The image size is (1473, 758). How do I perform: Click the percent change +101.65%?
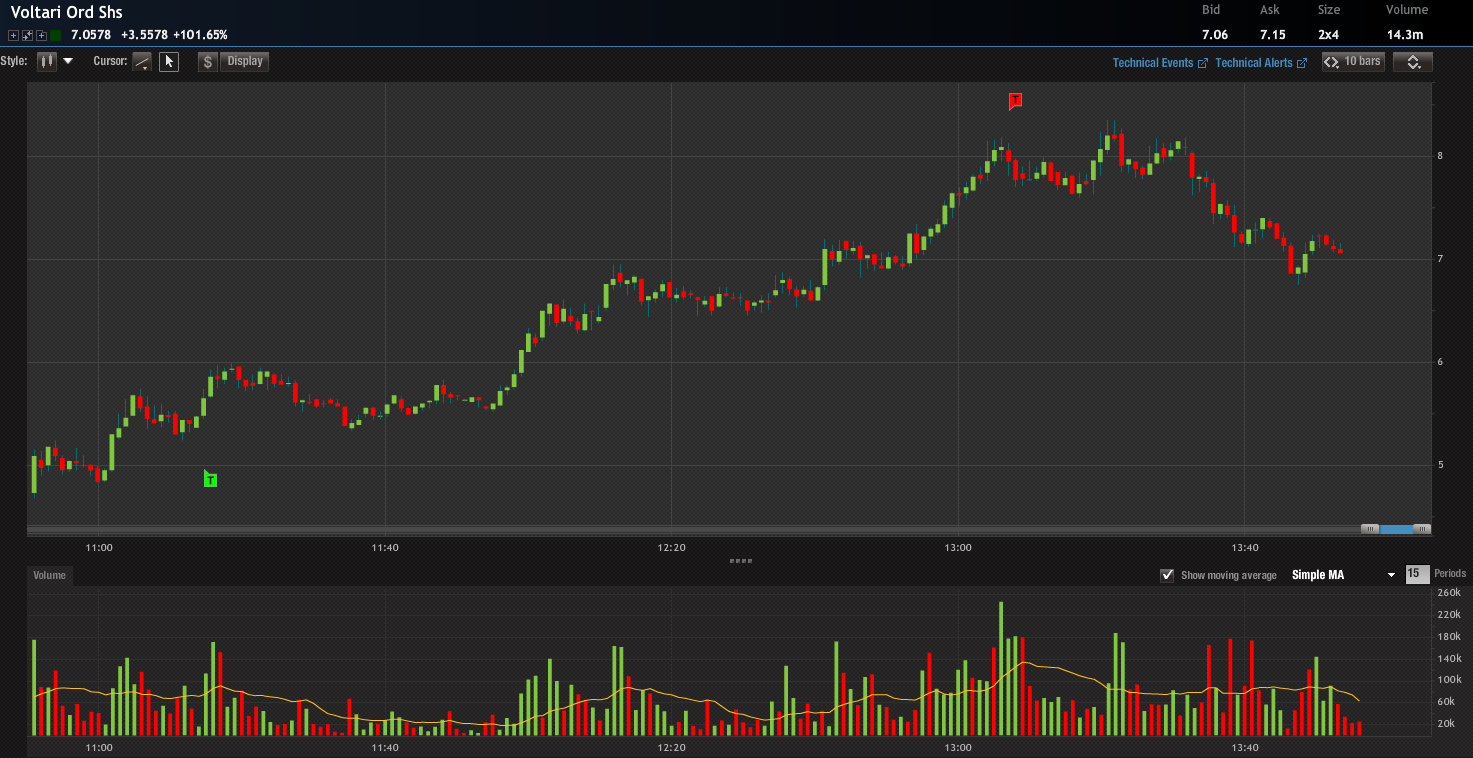tap(199, 35)
